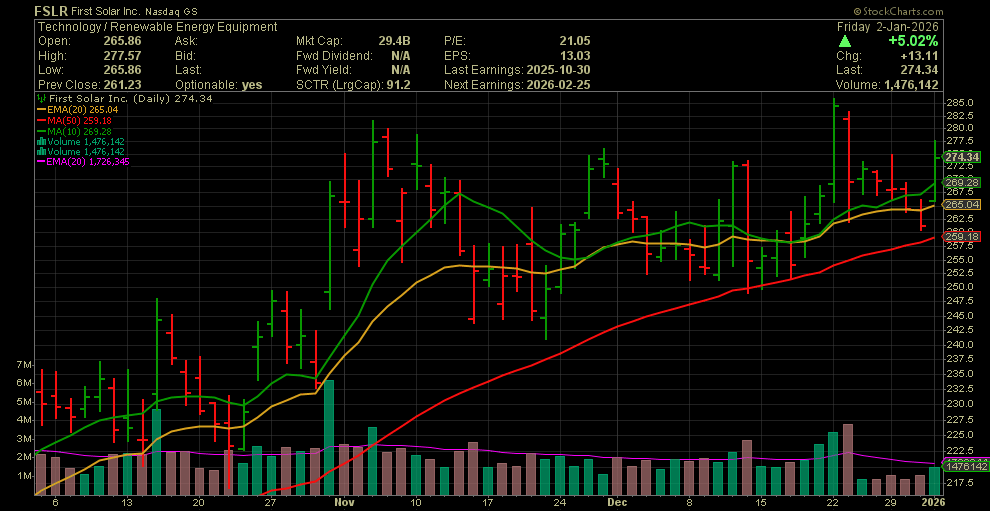The image size is (990, 511).
Task: Click the green up-arrow price change icon
Action: [845, 41]
